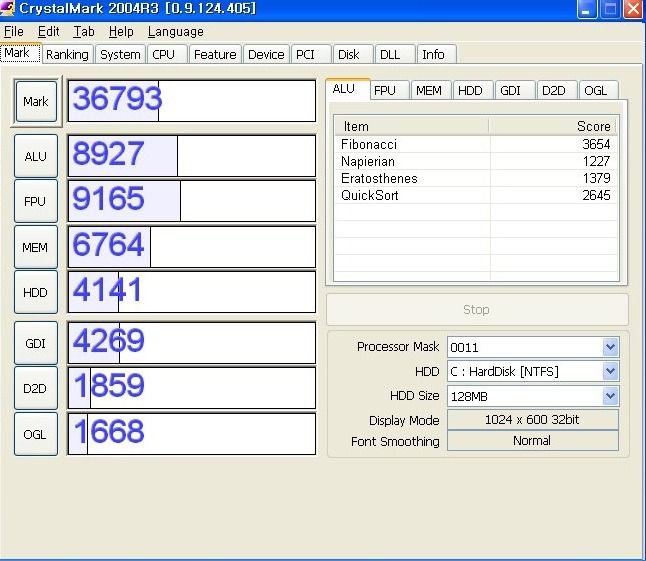Close the CrystalMark window
This screenshot has height=561, width=646.
pos(634,9)
